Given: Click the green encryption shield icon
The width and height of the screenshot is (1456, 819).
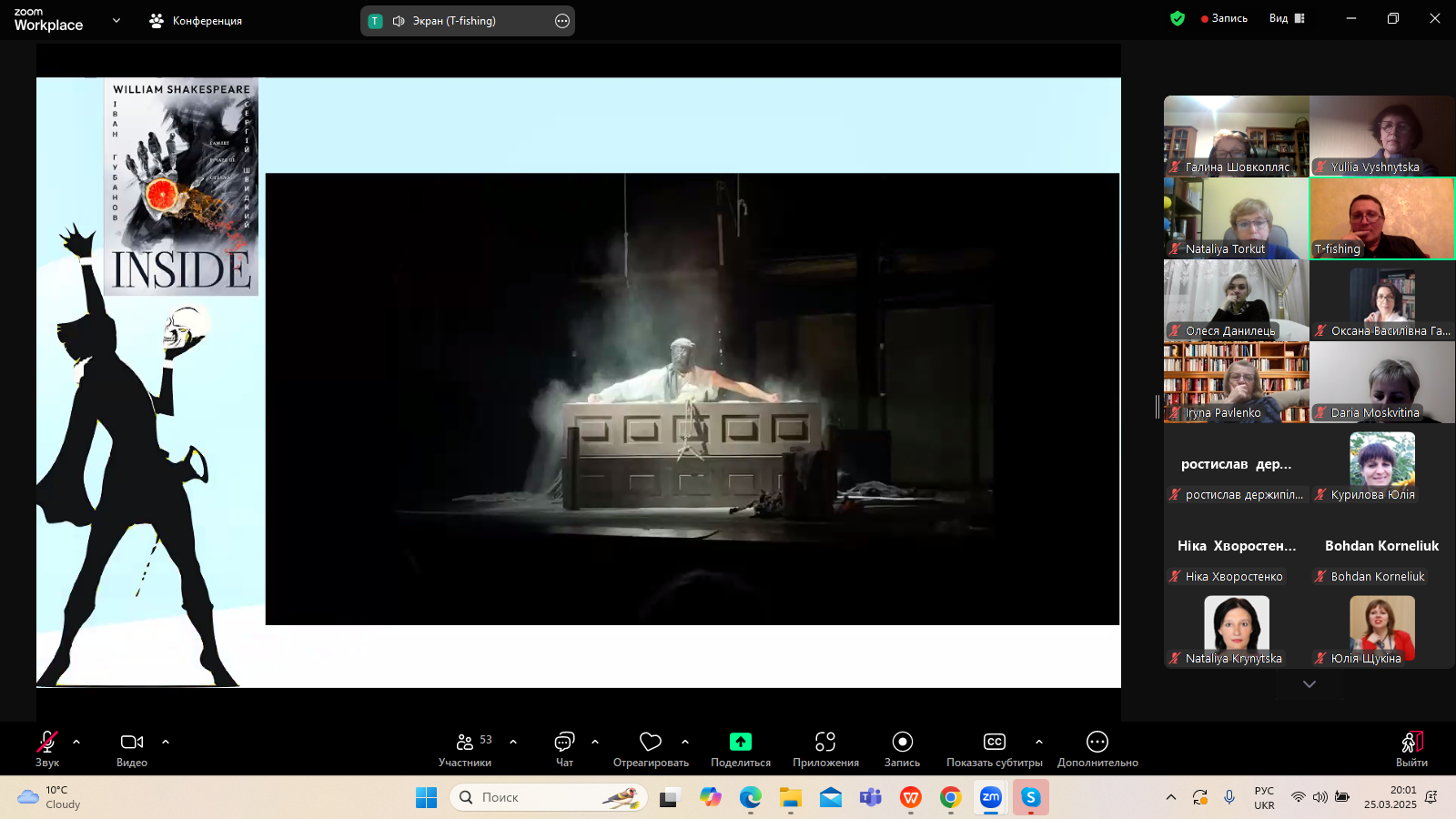Looking at the screenshot, I should point(1178,18).
